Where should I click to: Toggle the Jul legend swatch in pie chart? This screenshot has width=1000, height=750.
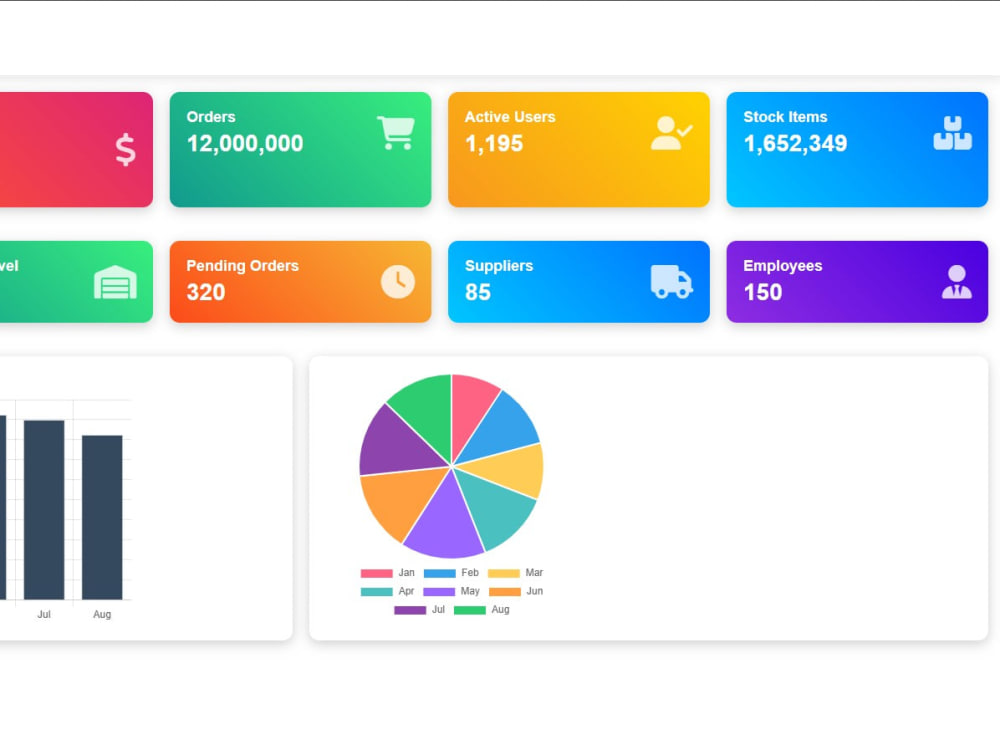point(410,610)
